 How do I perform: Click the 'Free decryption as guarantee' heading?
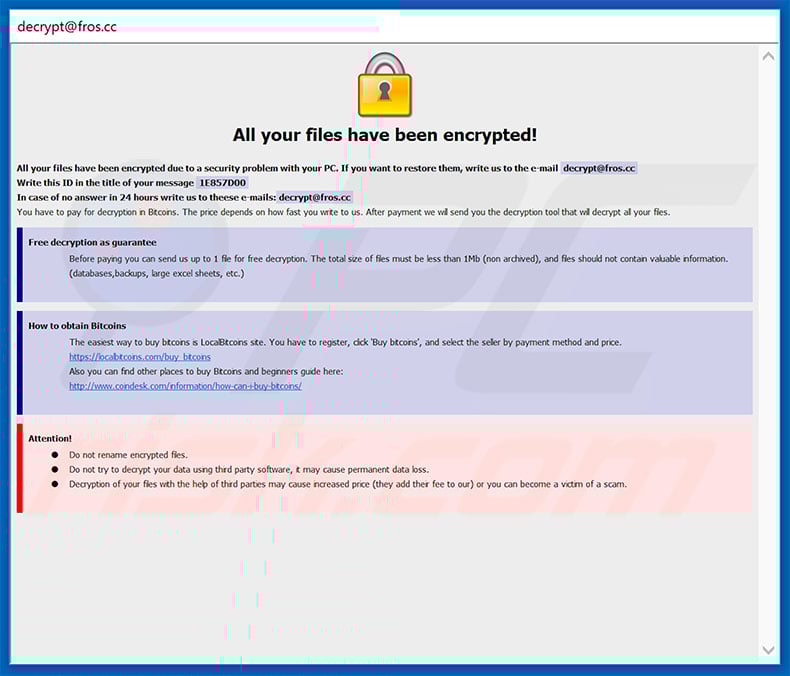coord(92,242)
